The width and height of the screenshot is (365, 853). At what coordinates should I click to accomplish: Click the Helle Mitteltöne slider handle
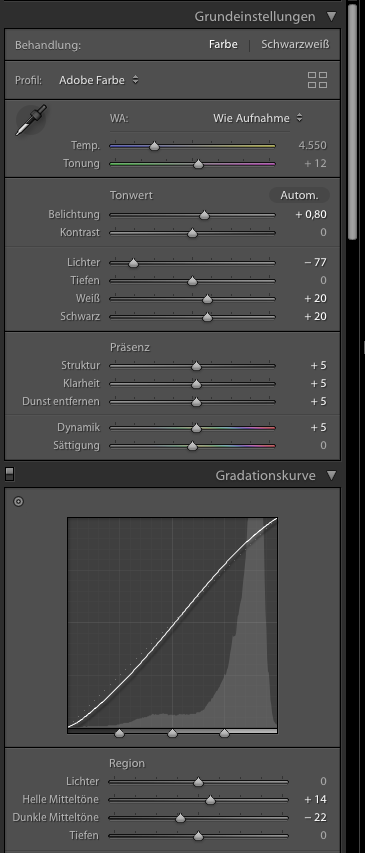click(211, 800)
